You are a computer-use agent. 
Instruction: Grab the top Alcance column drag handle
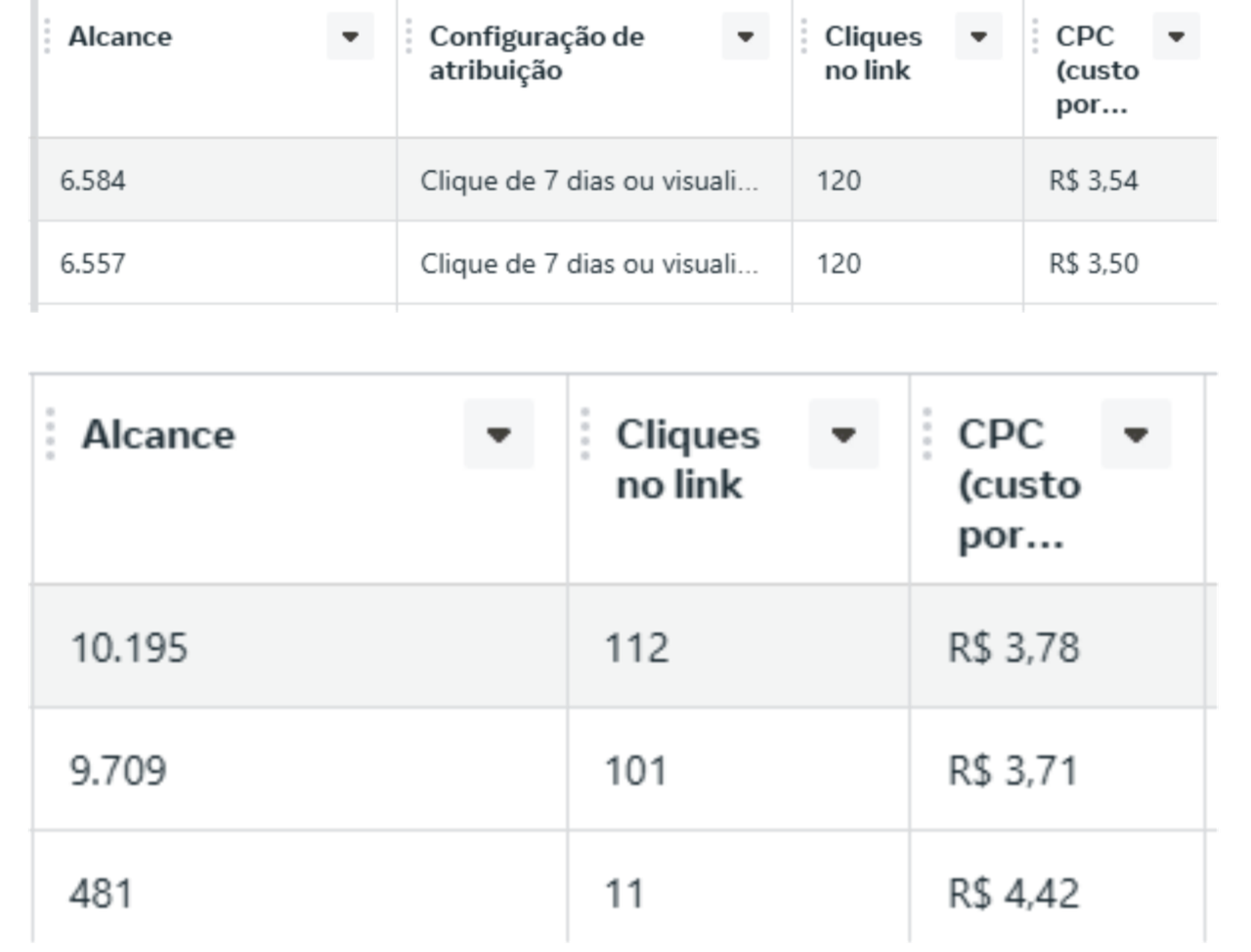[x=47, y=37]
